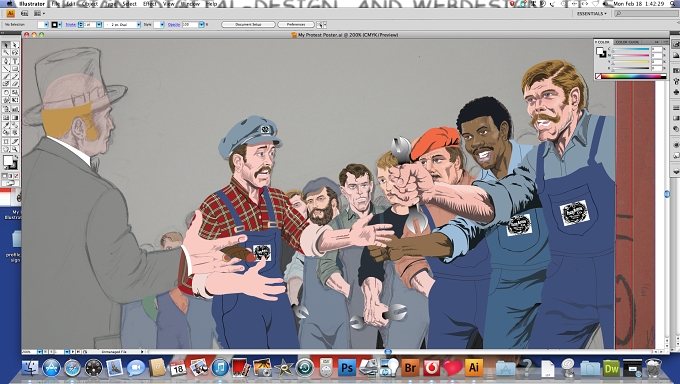Open the Appearance panel icon in right dock
This screenshot has height=384, width=680.
676,144
